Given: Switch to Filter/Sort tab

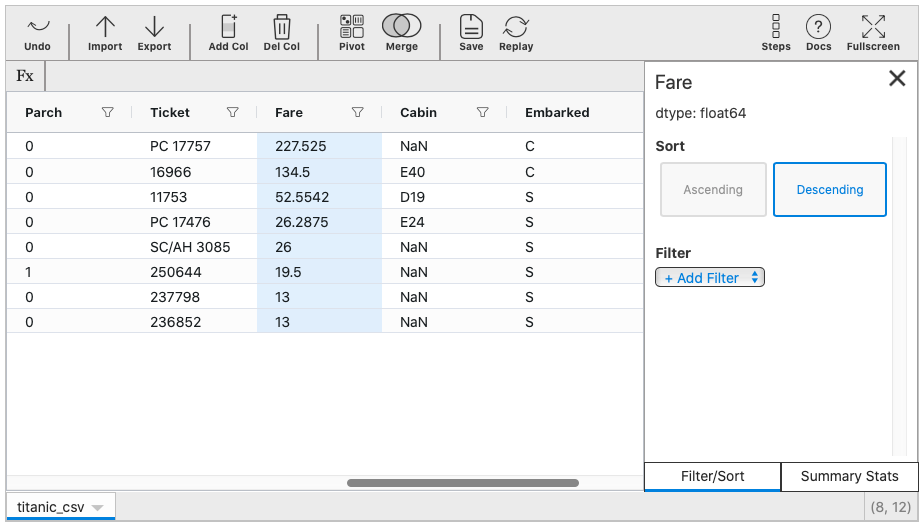Looking at the screenshot, I should click(x=712, y=477).
